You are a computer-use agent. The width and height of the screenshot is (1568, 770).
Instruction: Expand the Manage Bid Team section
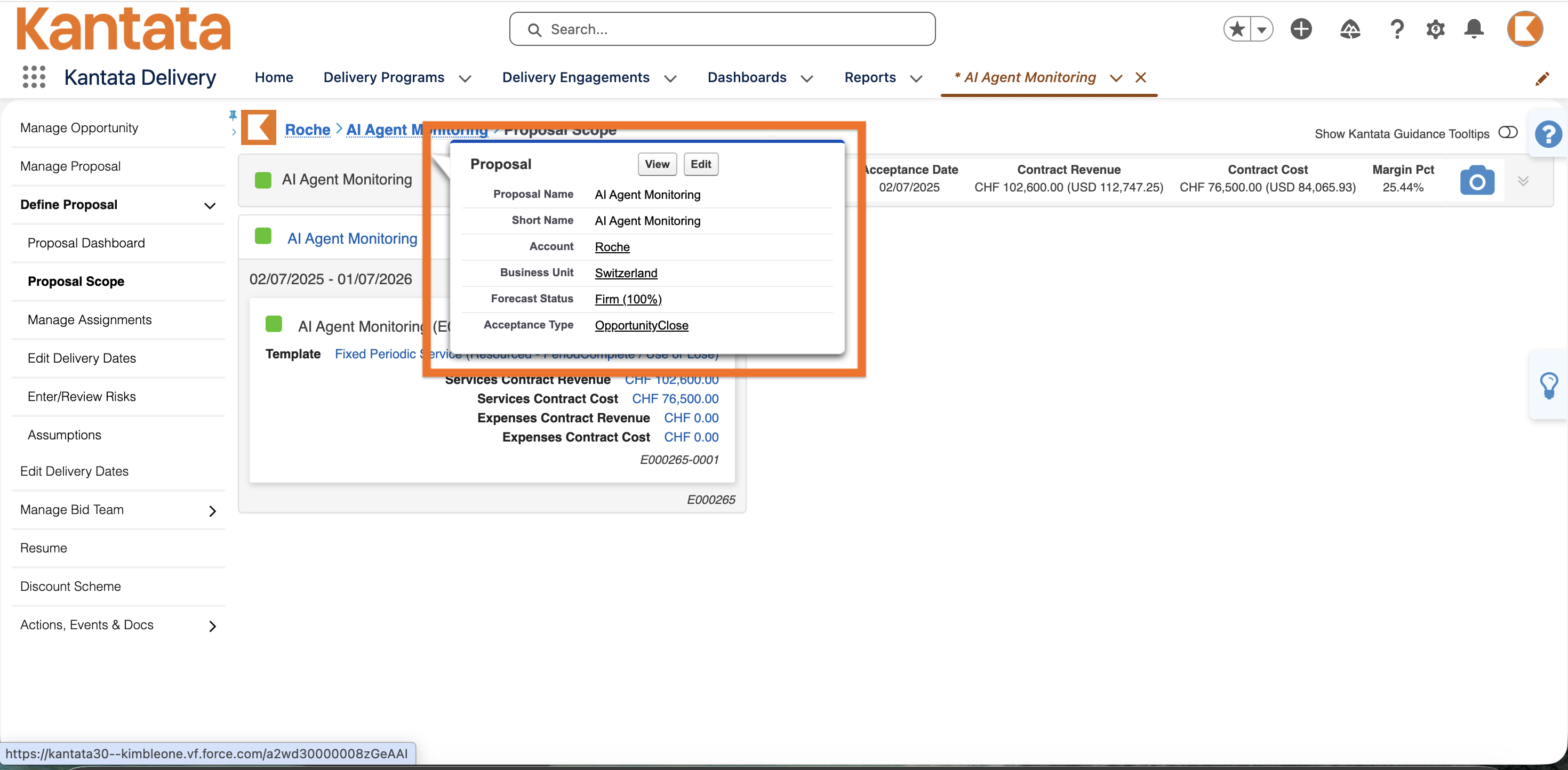[212, 511]
